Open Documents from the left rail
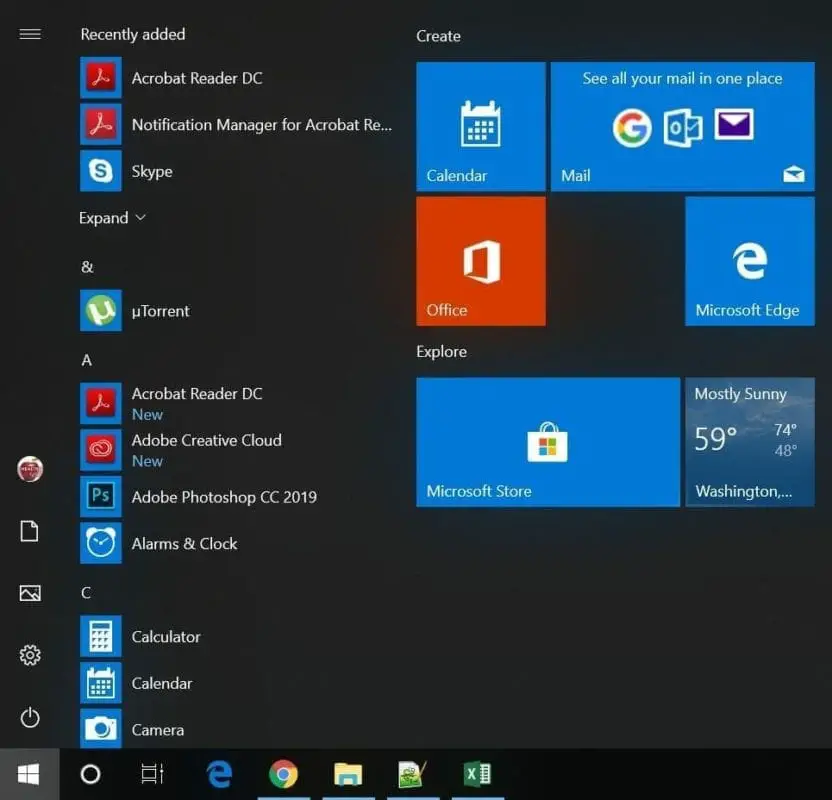The height and width of the screenshot is (800, 832). click(30, 531)
